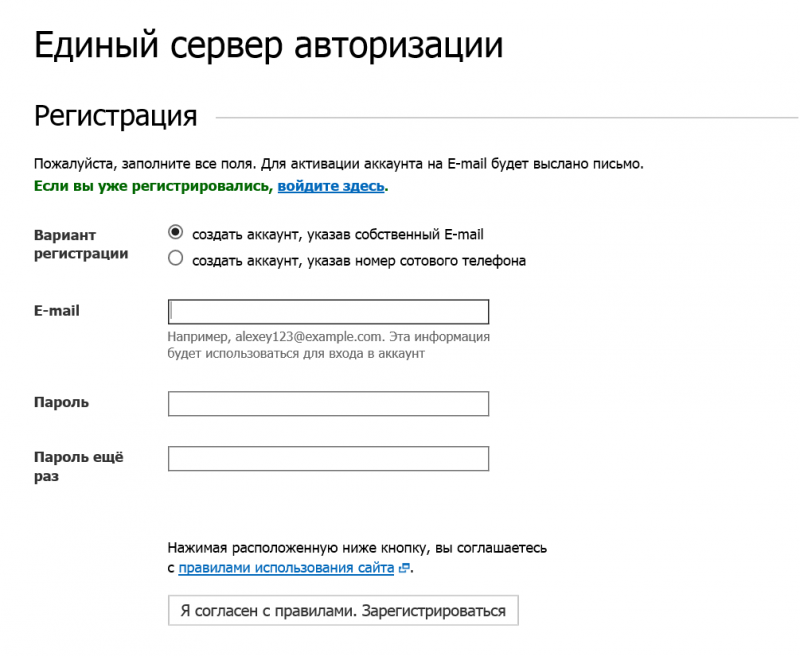Focus the E-mail input field

click(x=328, y=311)
